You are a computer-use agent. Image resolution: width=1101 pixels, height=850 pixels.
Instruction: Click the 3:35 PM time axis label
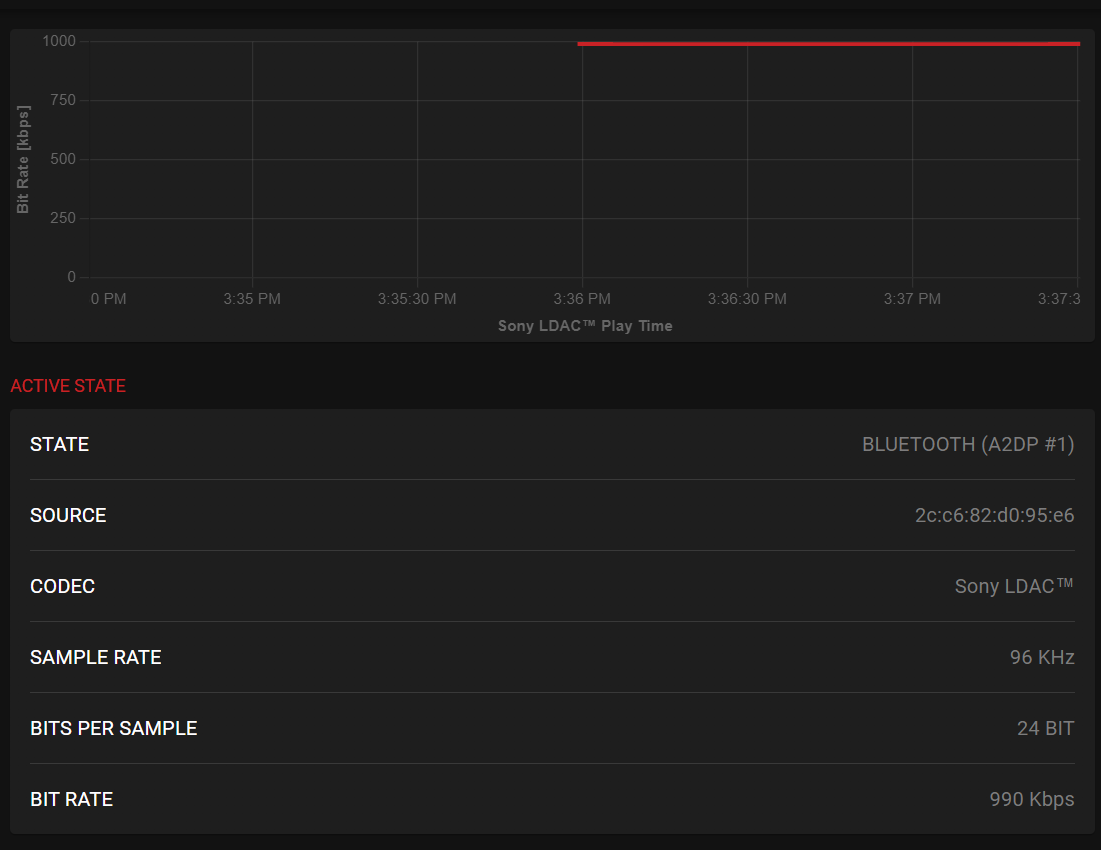(x=252, y=299)
